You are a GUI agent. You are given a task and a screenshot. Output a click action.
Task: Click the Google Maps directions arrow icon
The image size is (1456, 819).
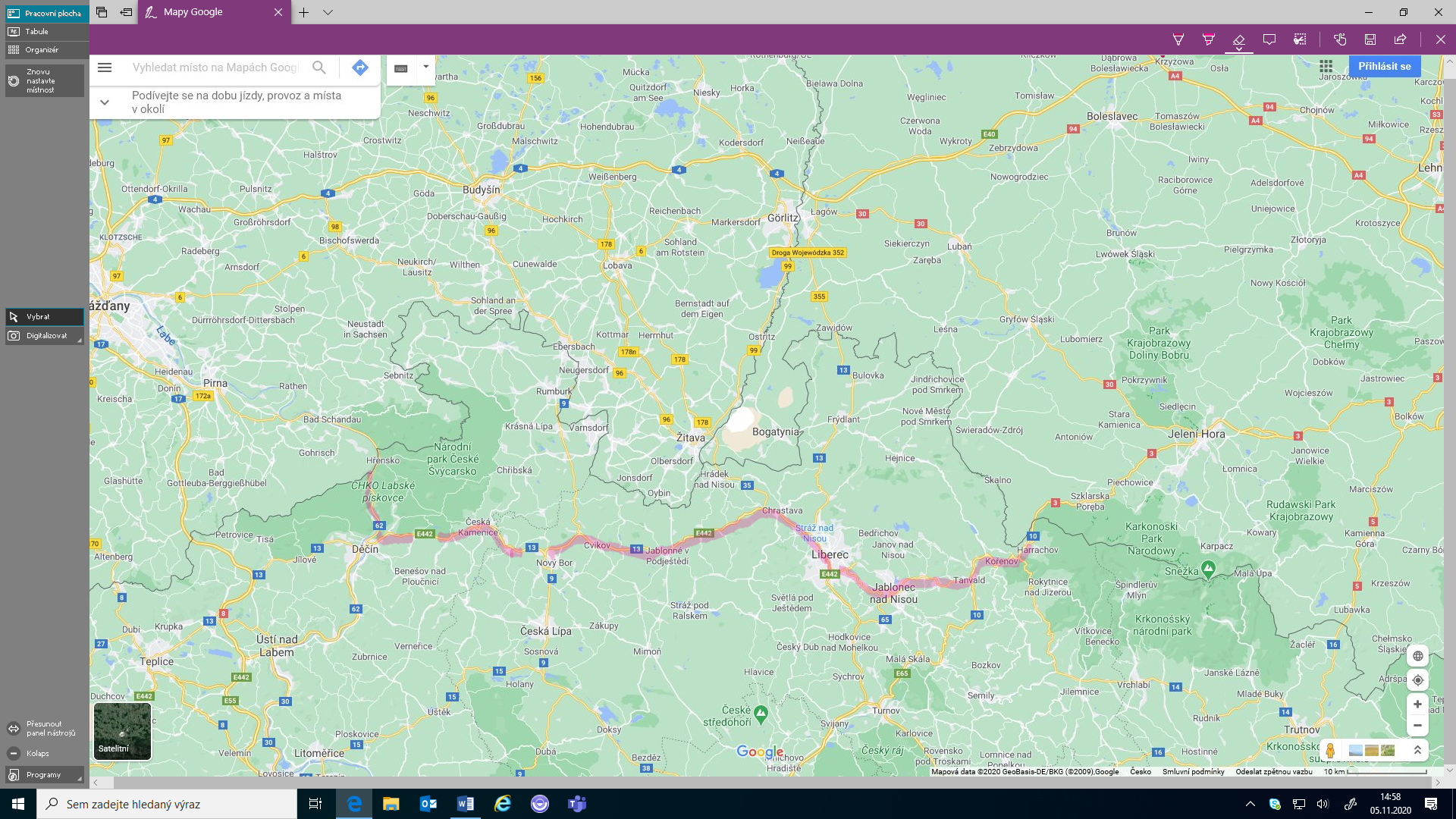point(359,67)
